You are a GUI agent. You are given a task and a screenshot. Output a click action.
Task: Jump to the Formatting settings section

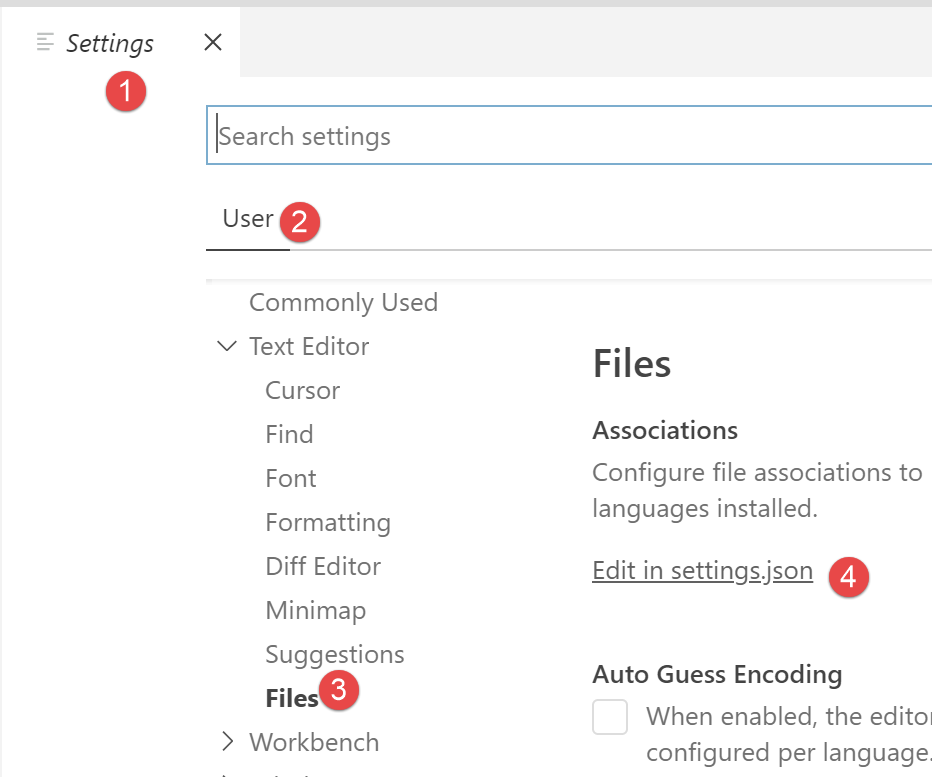click(328, 522)
